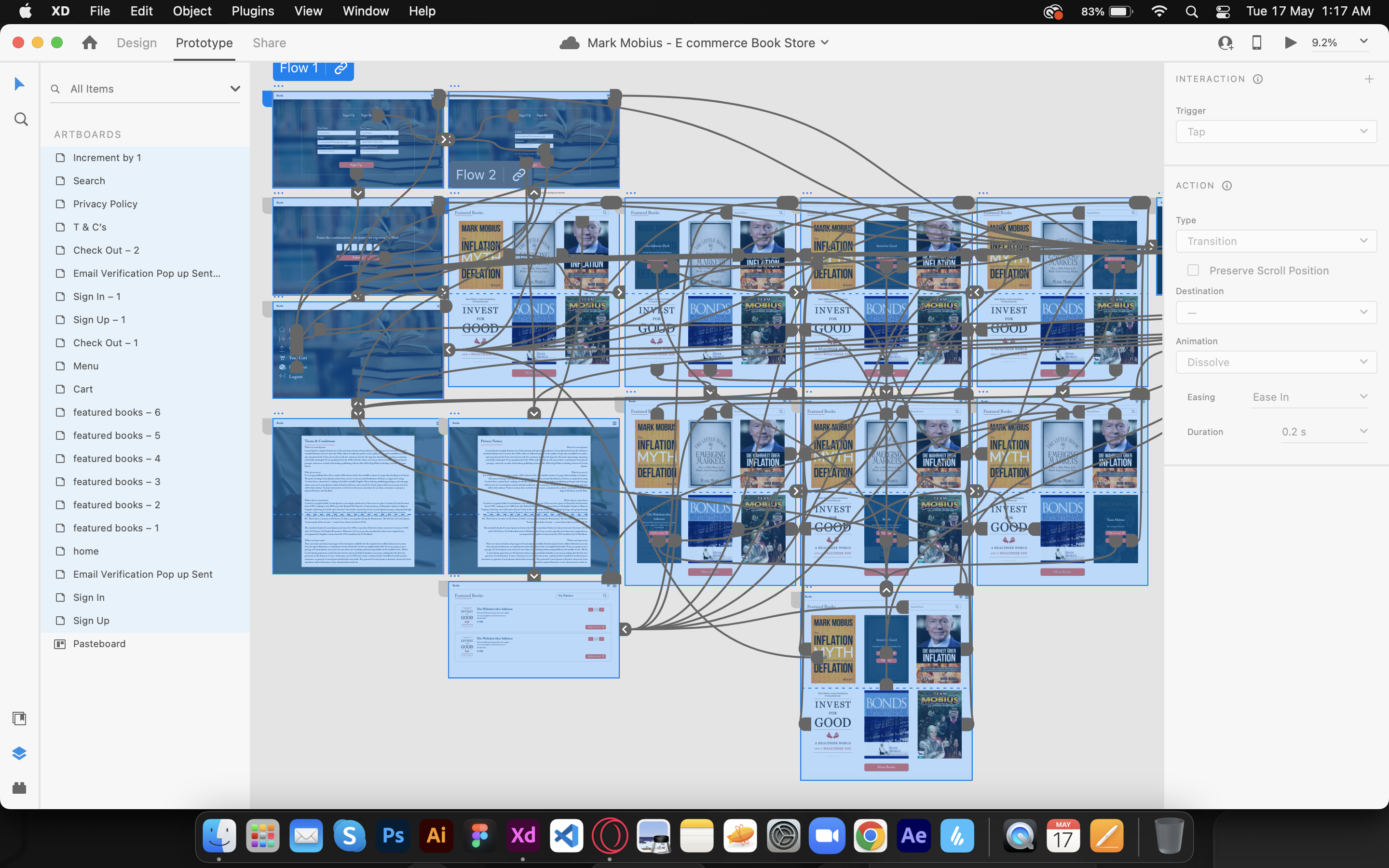This screenshot has height=868, width=1389.
Task: Open Photoshop from the dock
Action: click(x=393, y=835)
